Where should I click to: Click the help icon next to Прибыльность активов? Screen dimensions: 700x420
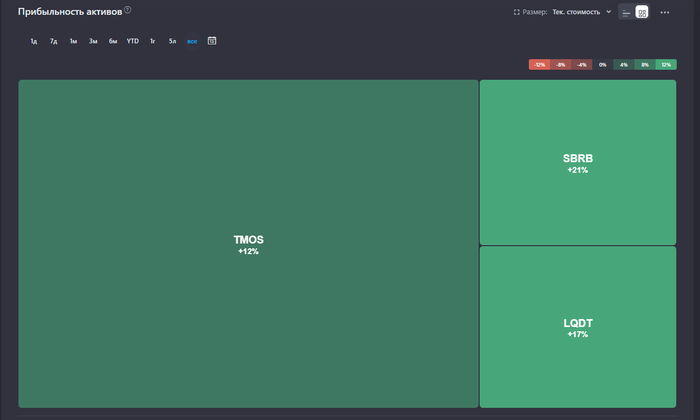128,10
